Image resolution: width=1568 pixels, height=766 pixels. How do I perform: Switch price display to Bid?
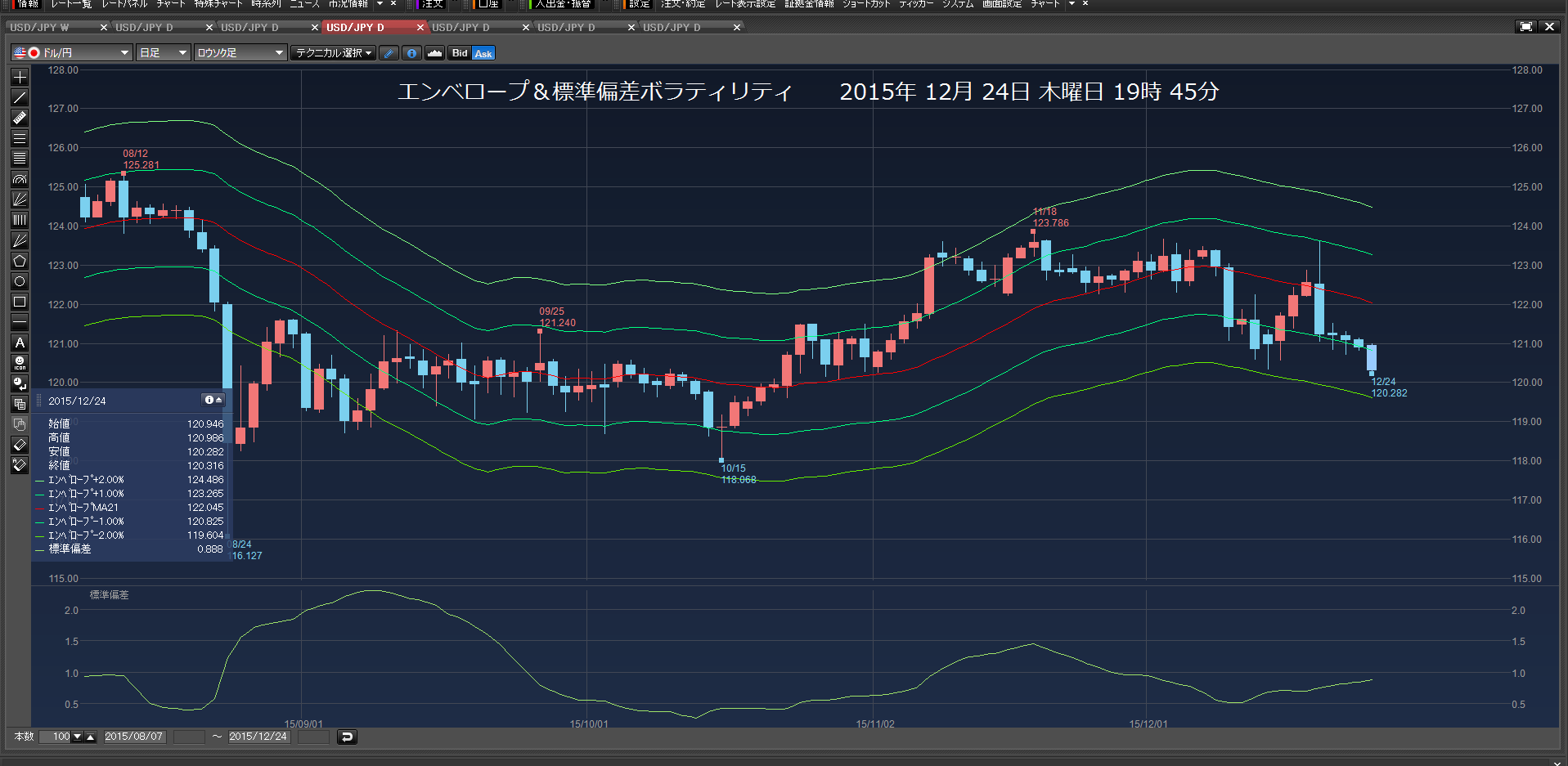[x=460, y=53]
